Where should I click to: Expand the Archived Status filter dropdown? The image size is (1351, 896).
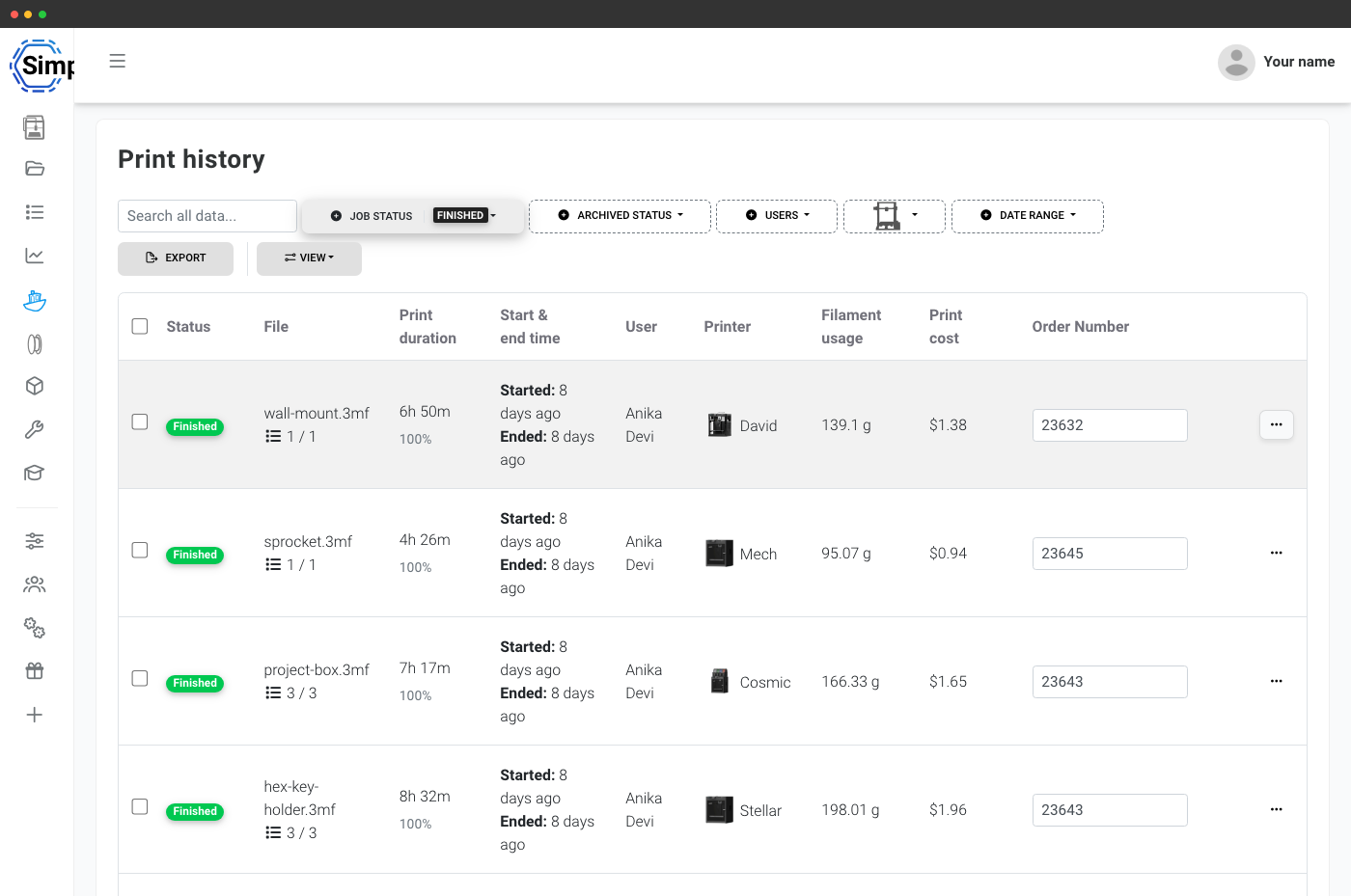tap(620, 216)
